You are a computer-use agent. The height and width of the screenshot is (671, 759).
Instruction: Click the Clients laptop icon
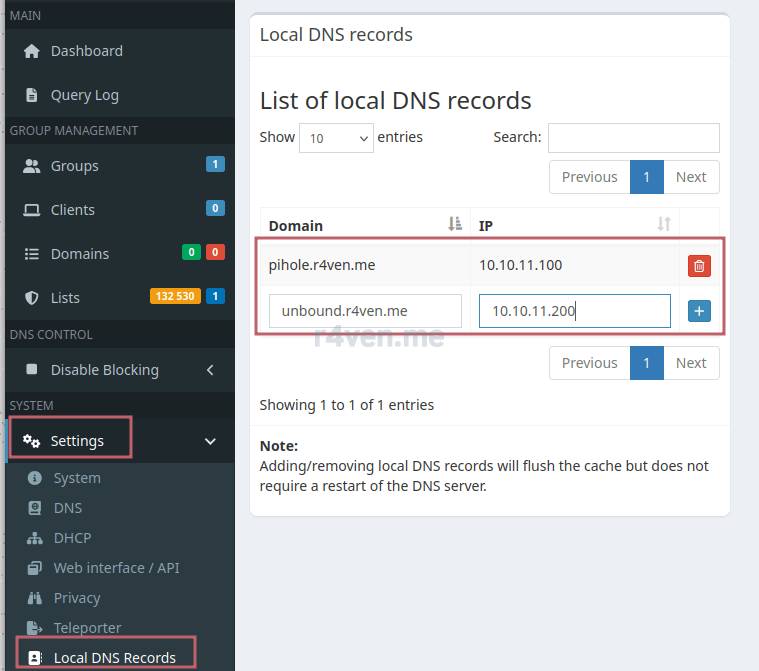tap(32, 210)
